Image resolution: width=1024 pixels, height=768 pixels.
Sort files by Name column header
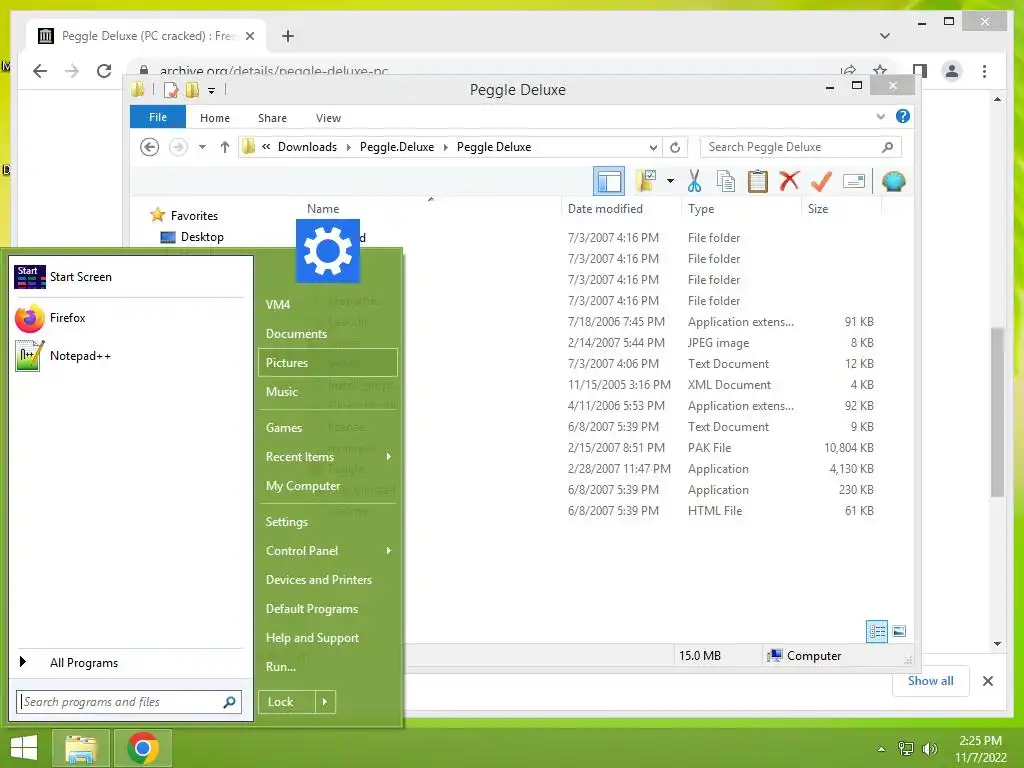tap(323, 209)
